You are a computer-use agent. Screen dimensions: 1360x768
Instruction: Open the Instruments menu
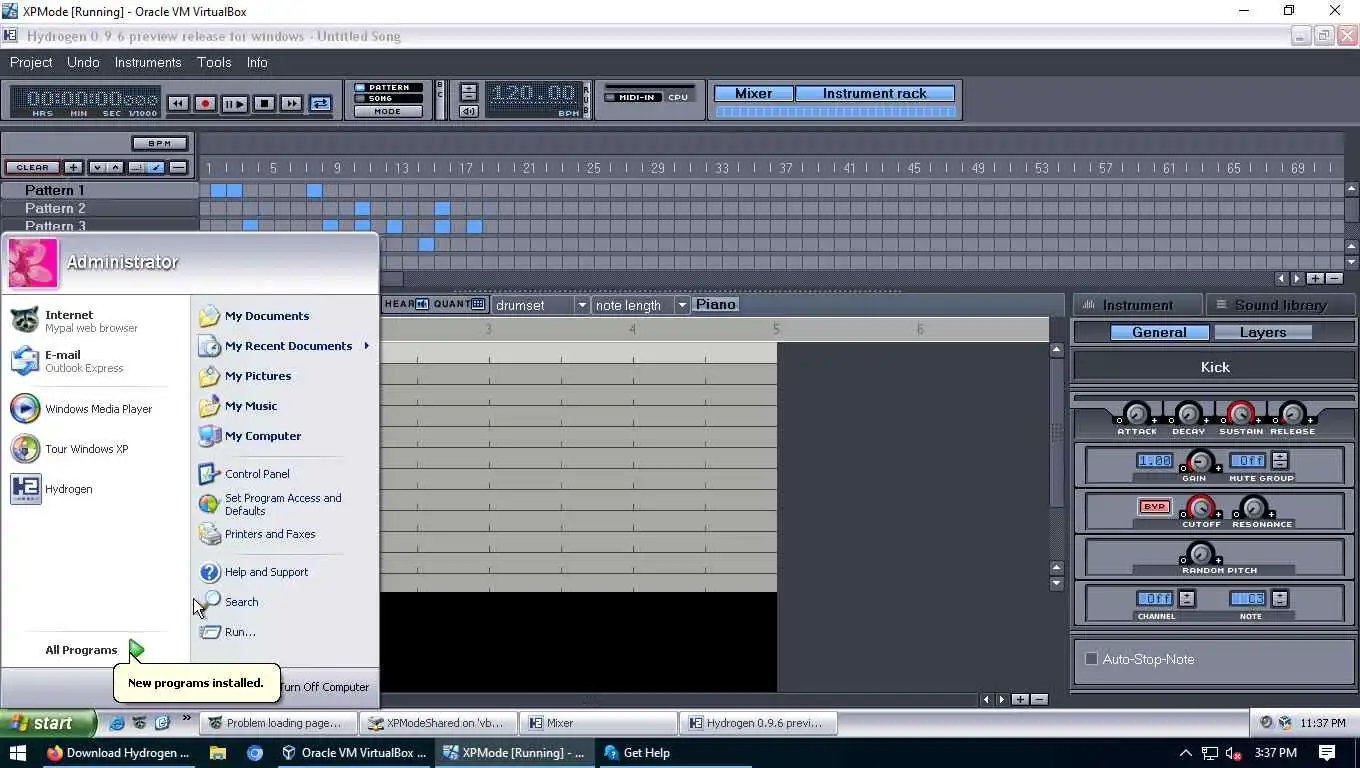(148, 62)
